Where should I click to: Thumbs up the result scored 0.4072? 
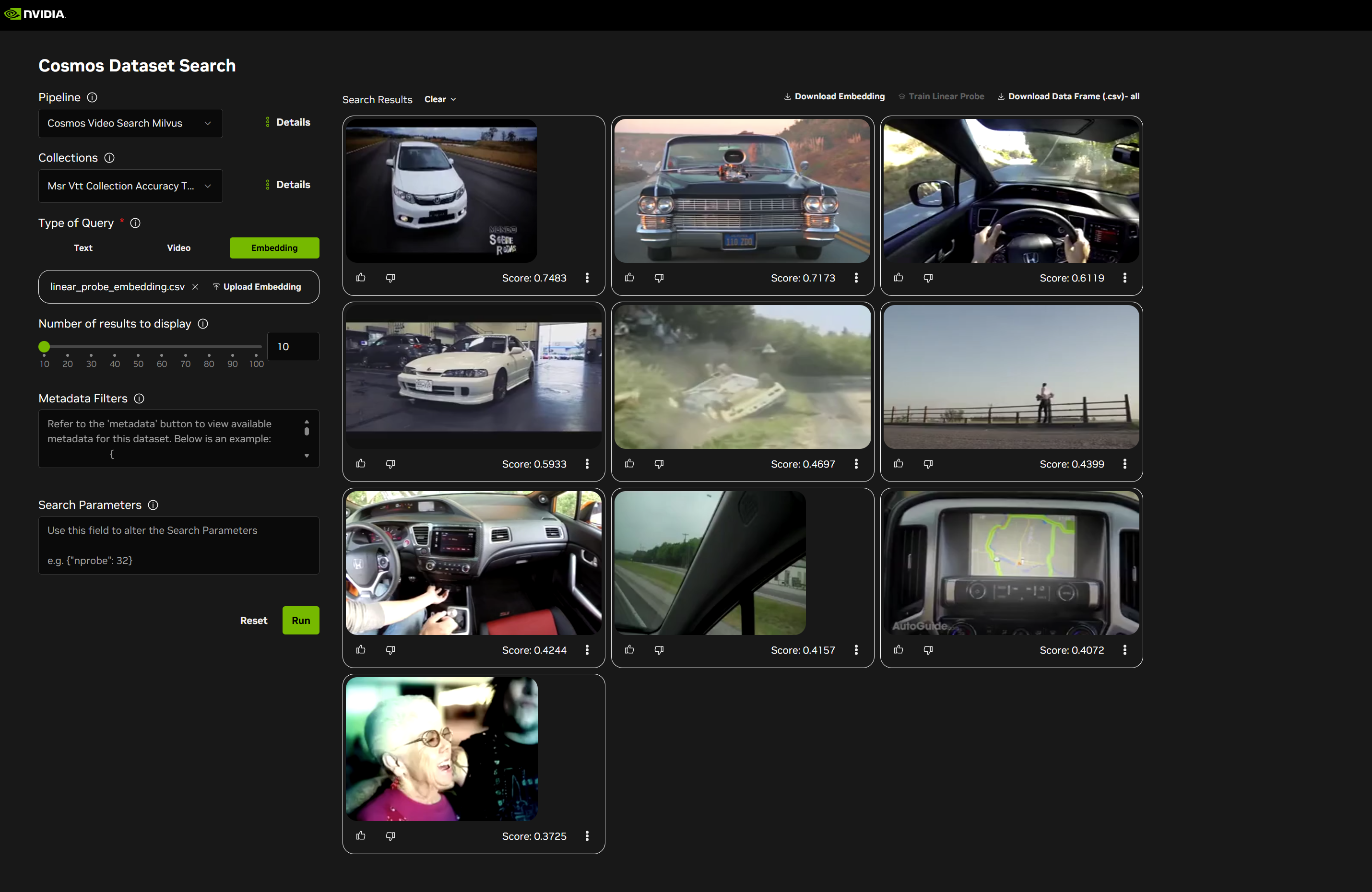[898, 650]
